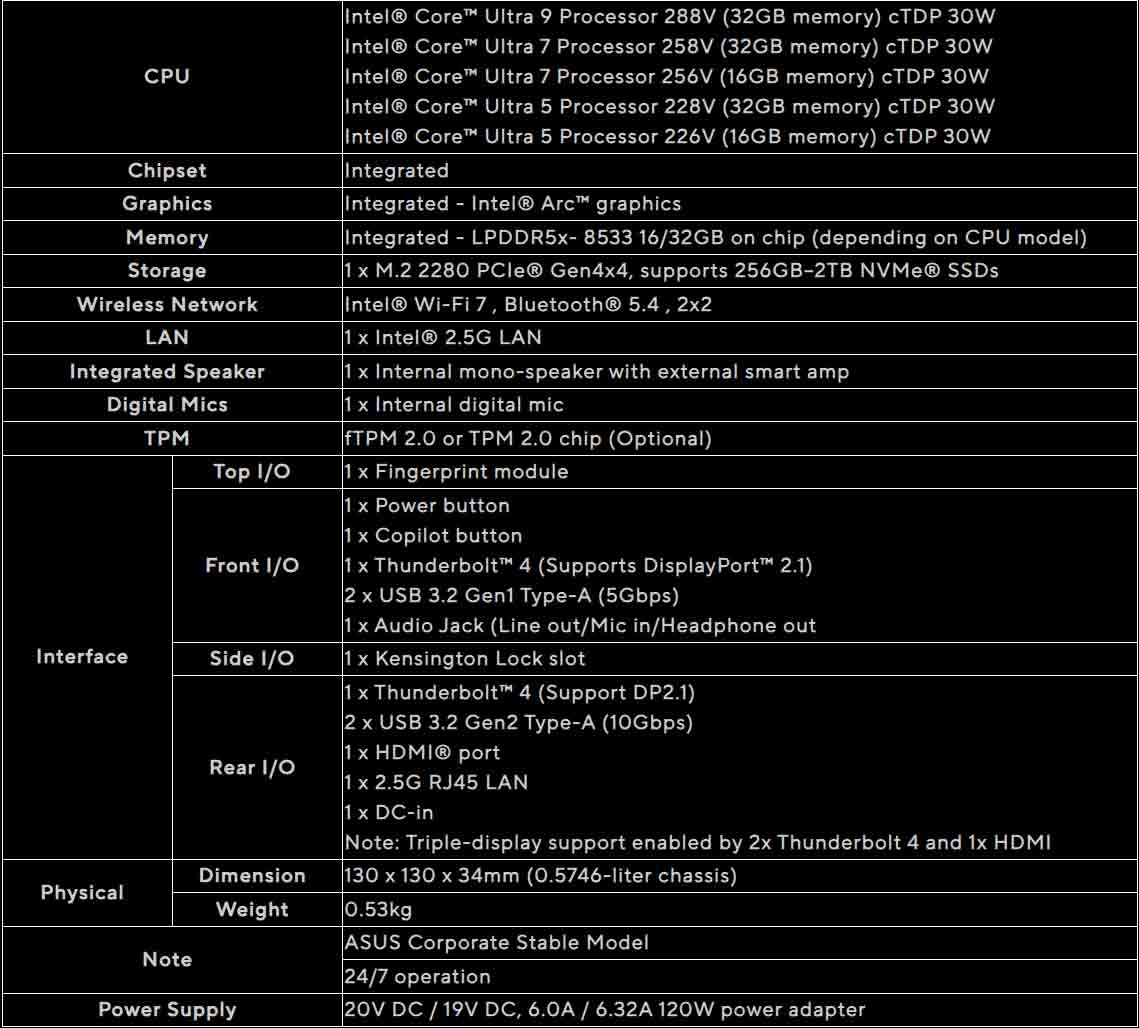Select the 'Note' row label
Screen dimensions: 1139x1028
pyautogui.click(x=166, y=960)
